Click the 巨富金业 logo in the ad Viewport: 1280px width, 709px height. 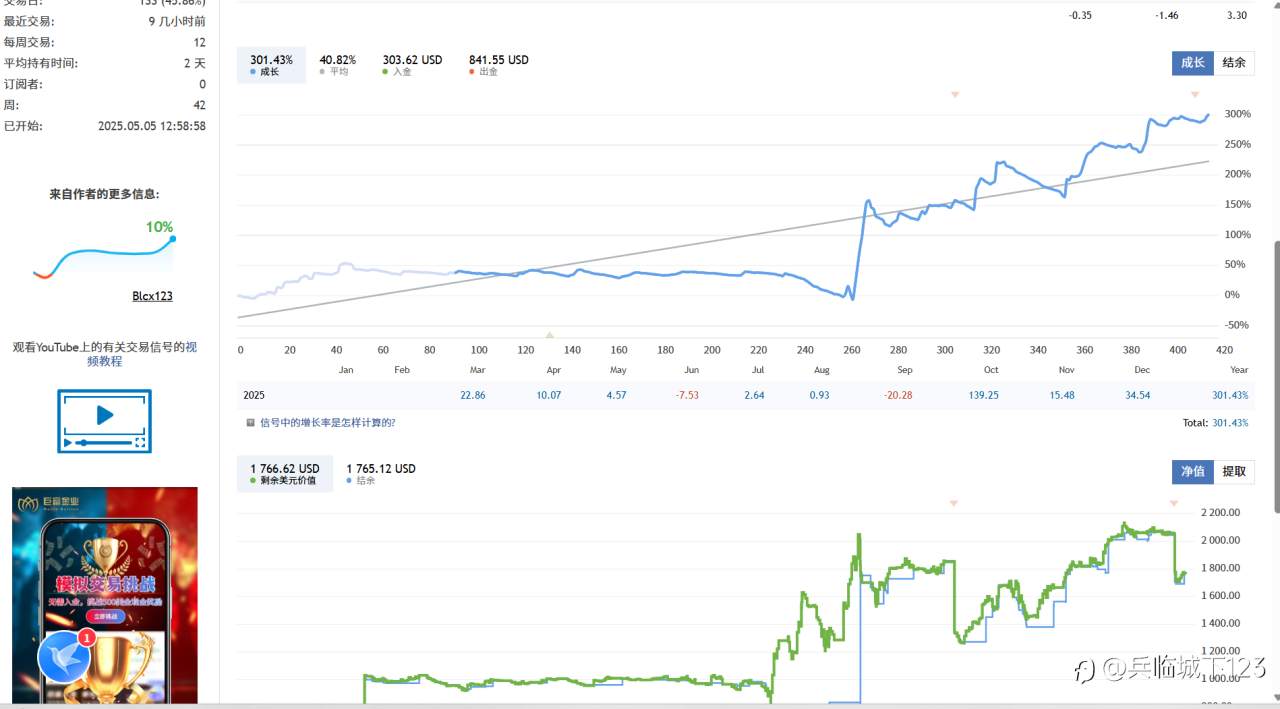coord(45,505)
